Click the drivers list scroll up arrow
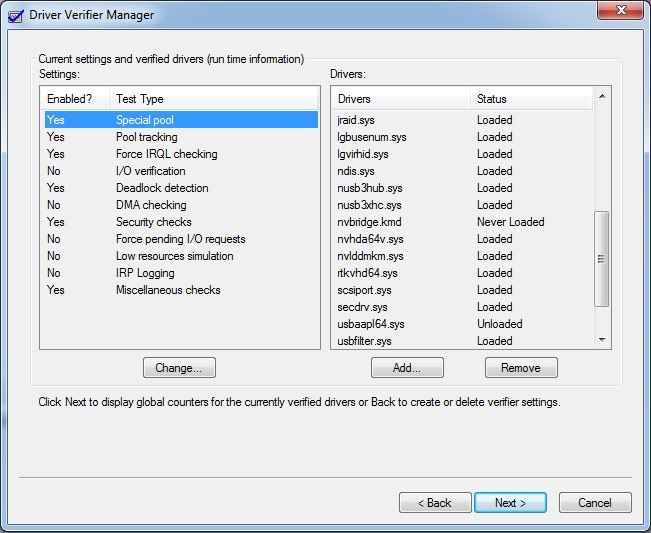Viewport: 651px width, 533px height. tap(602, 96)
